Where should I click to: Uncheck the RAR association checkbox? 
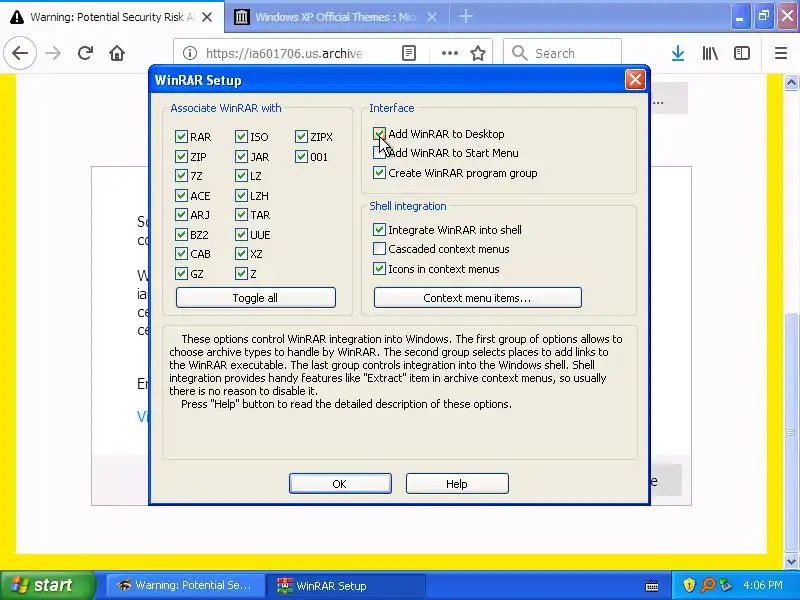point(181,136)
